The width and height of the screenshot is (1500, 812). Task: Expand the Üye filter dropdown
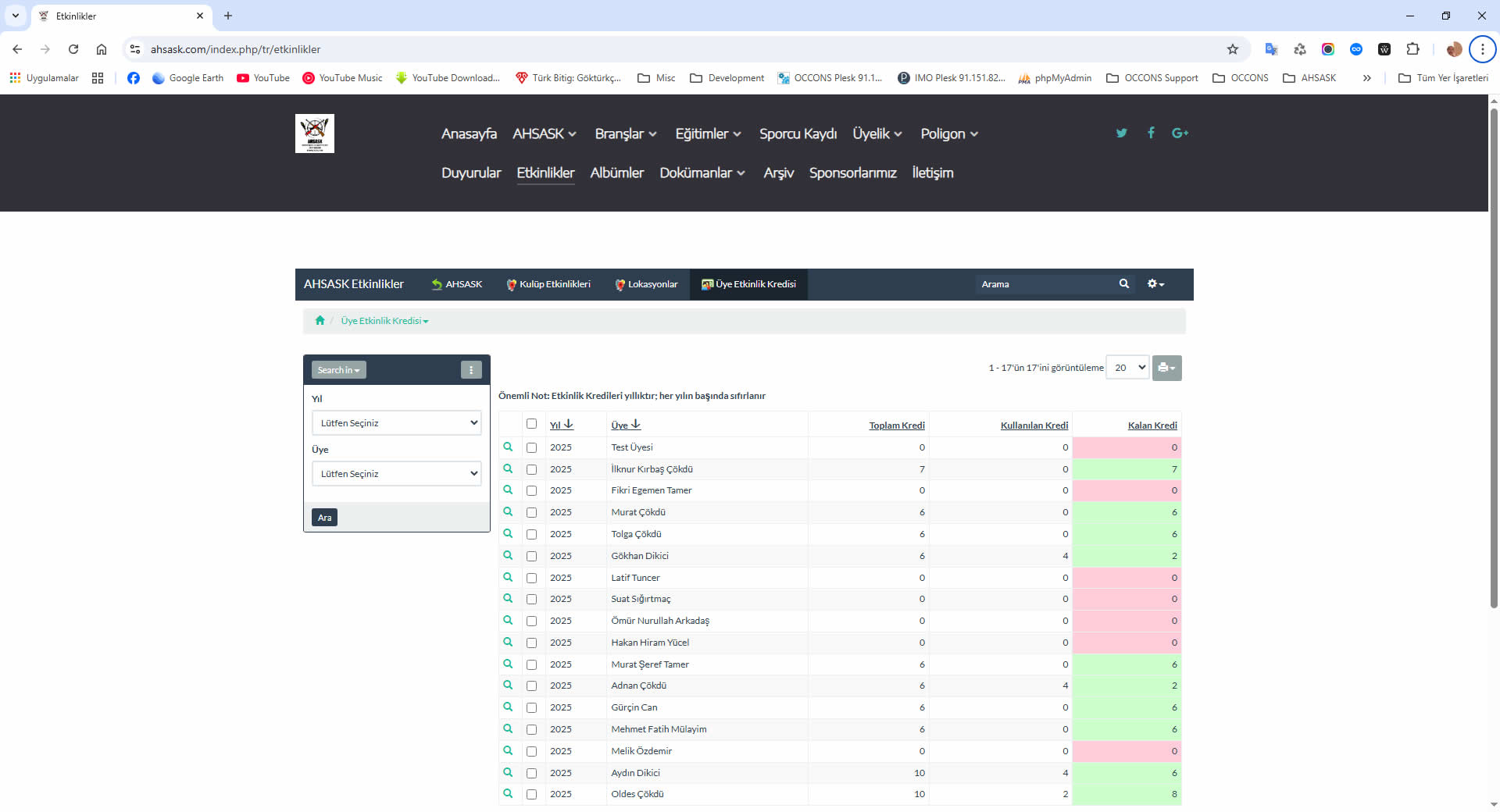click(x=396, y=474)
